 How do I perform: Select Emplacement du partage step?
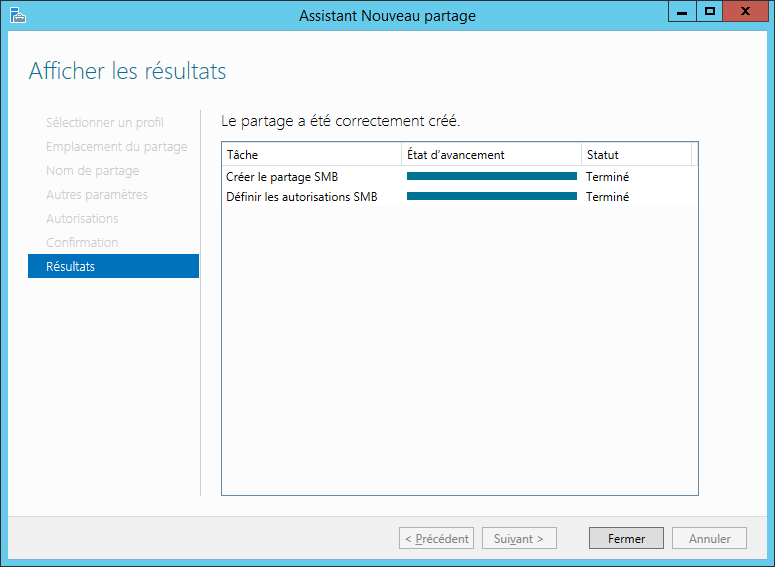coord(117,147)
